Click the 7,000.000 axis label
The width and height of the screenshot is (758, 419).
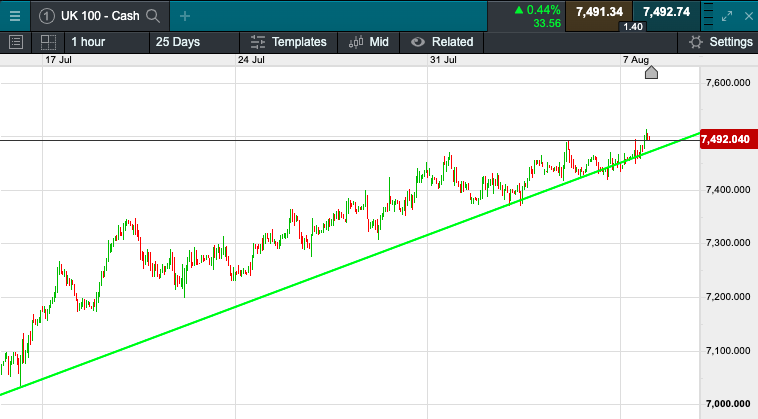point(728,404)
